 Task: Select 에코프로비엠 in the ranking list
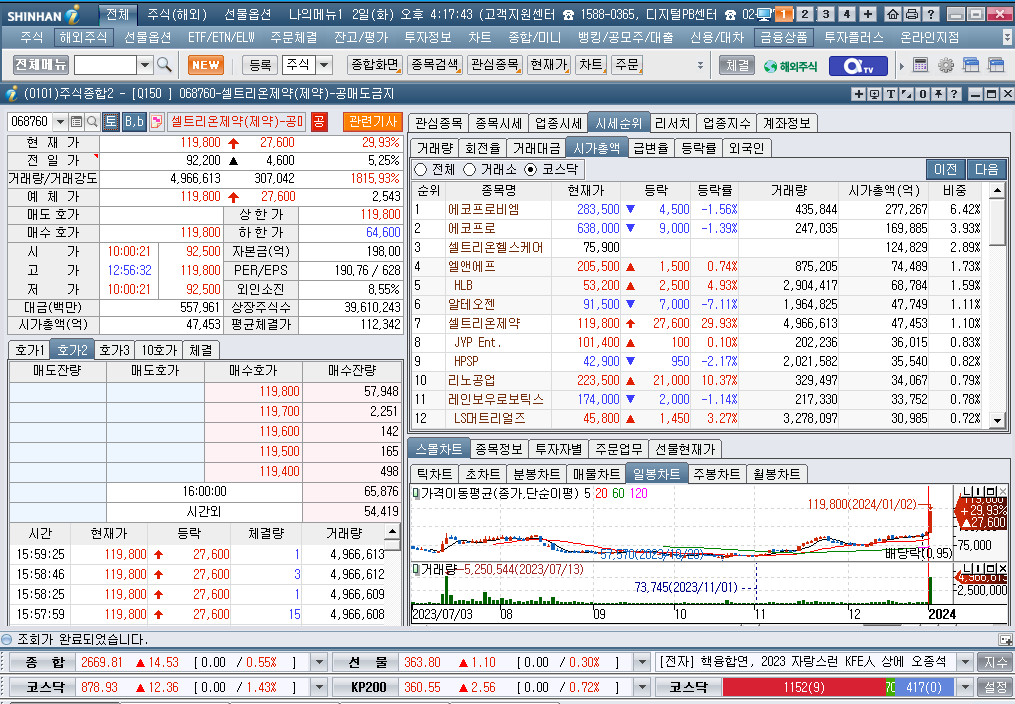click(484, 210)
